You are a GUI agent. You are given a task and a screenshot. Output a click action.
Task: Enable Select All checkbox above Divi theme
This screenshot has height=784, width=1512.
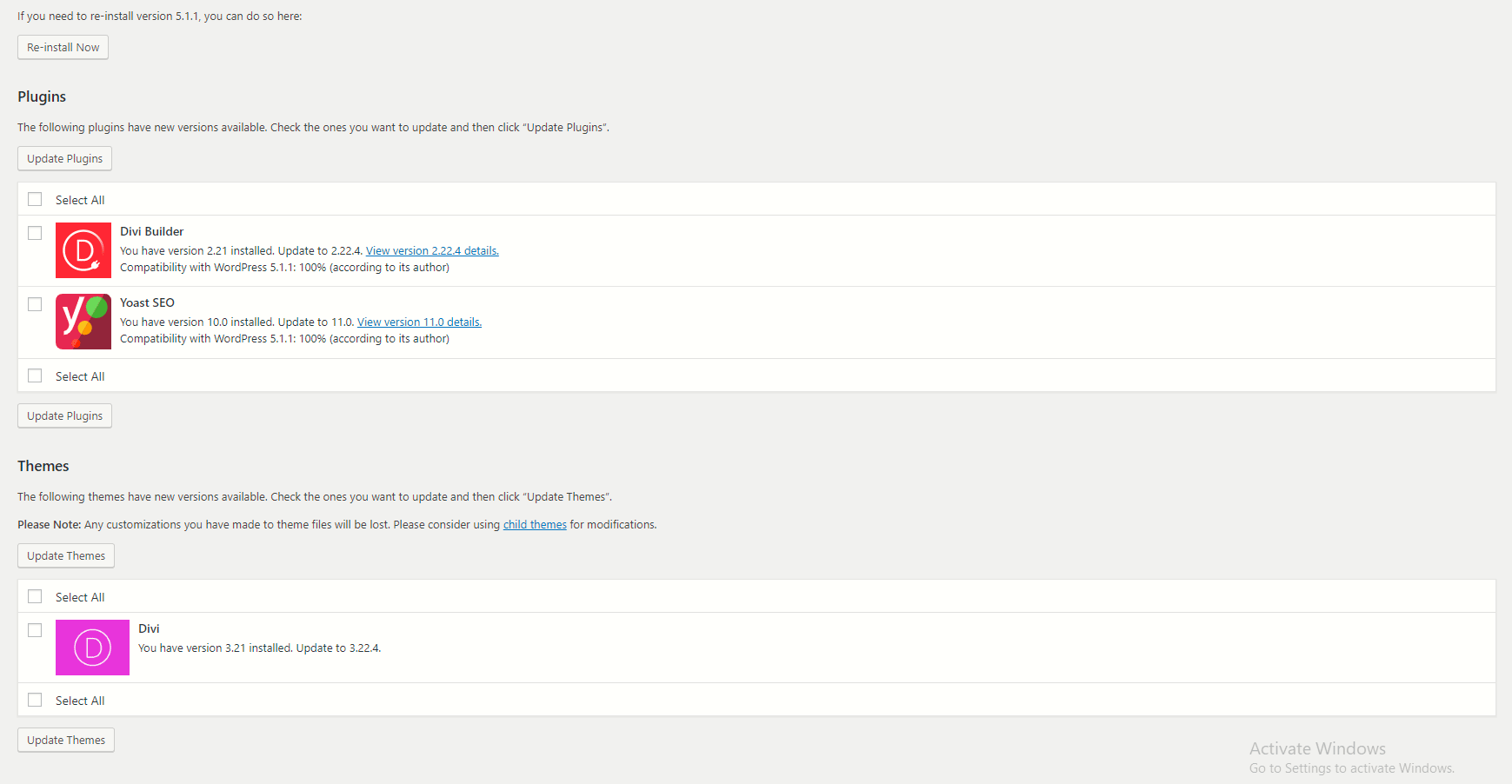[x=35, y=596]
